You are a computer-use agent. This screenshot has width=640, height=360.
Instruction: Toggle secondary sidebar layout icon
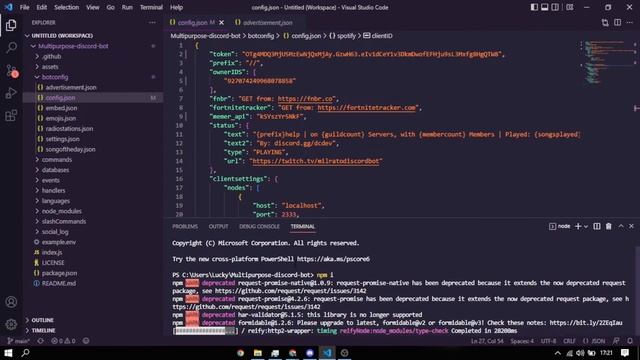click(555, 7)
